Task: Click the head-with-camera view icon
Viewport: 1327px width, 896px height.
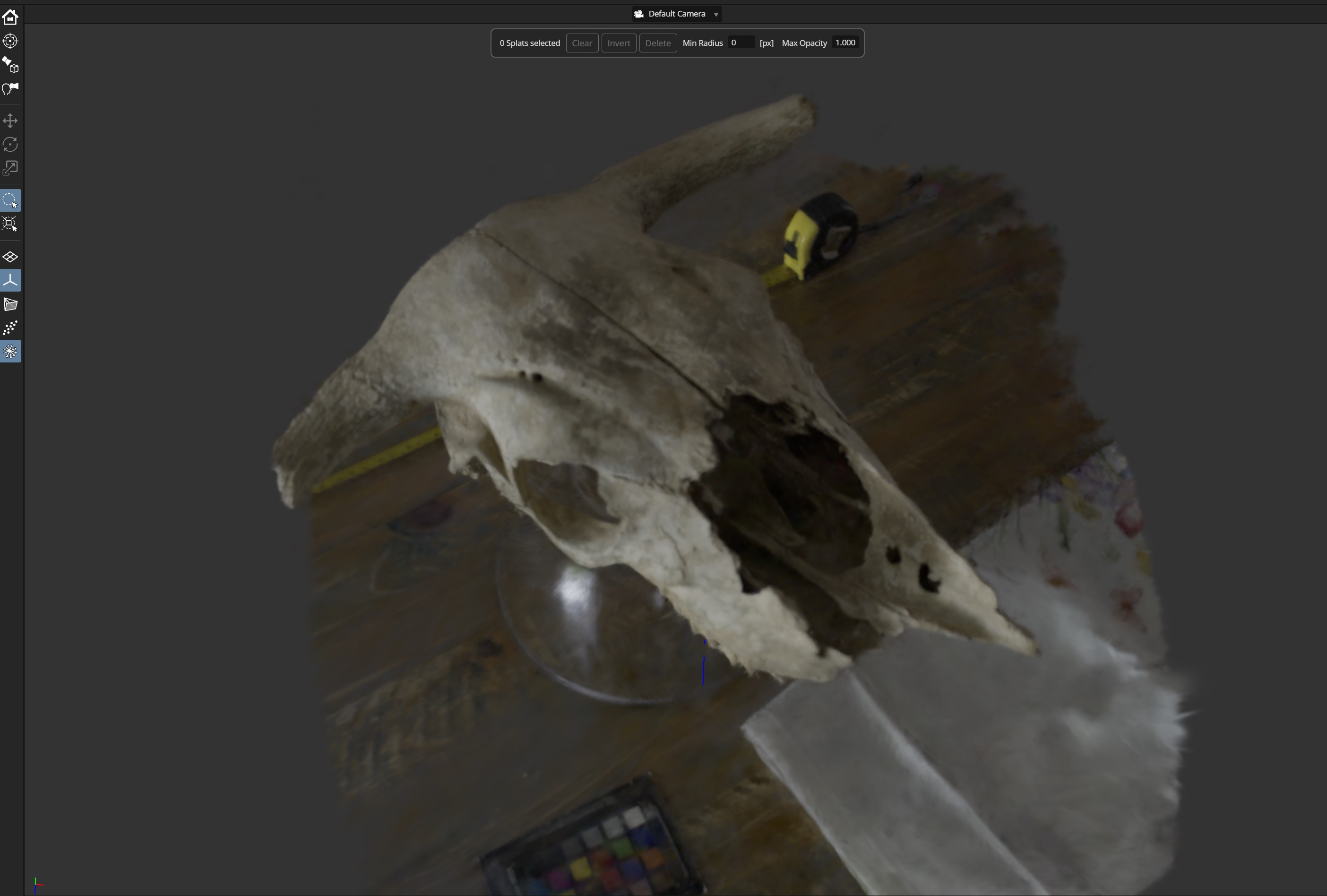Action: (x=10, y=88)
